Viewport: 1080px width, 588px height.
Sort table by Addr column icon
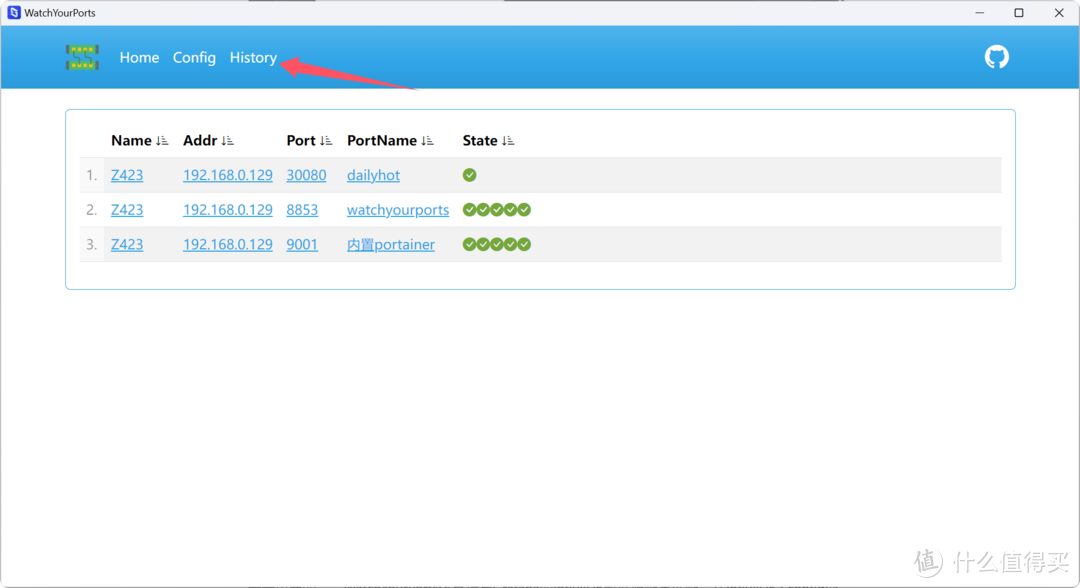coord(227,141)
